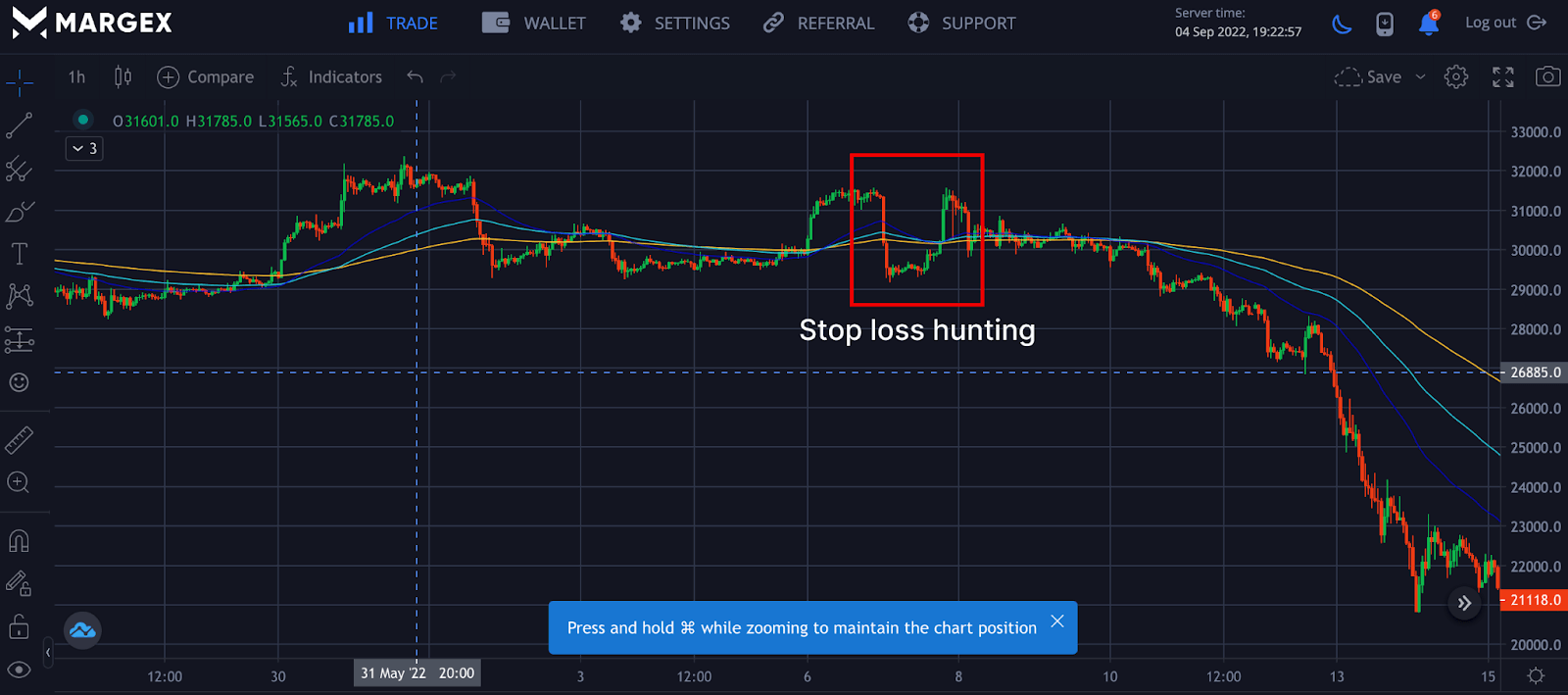
Task: Open the REFERRAL page
Action: point(819,23)
